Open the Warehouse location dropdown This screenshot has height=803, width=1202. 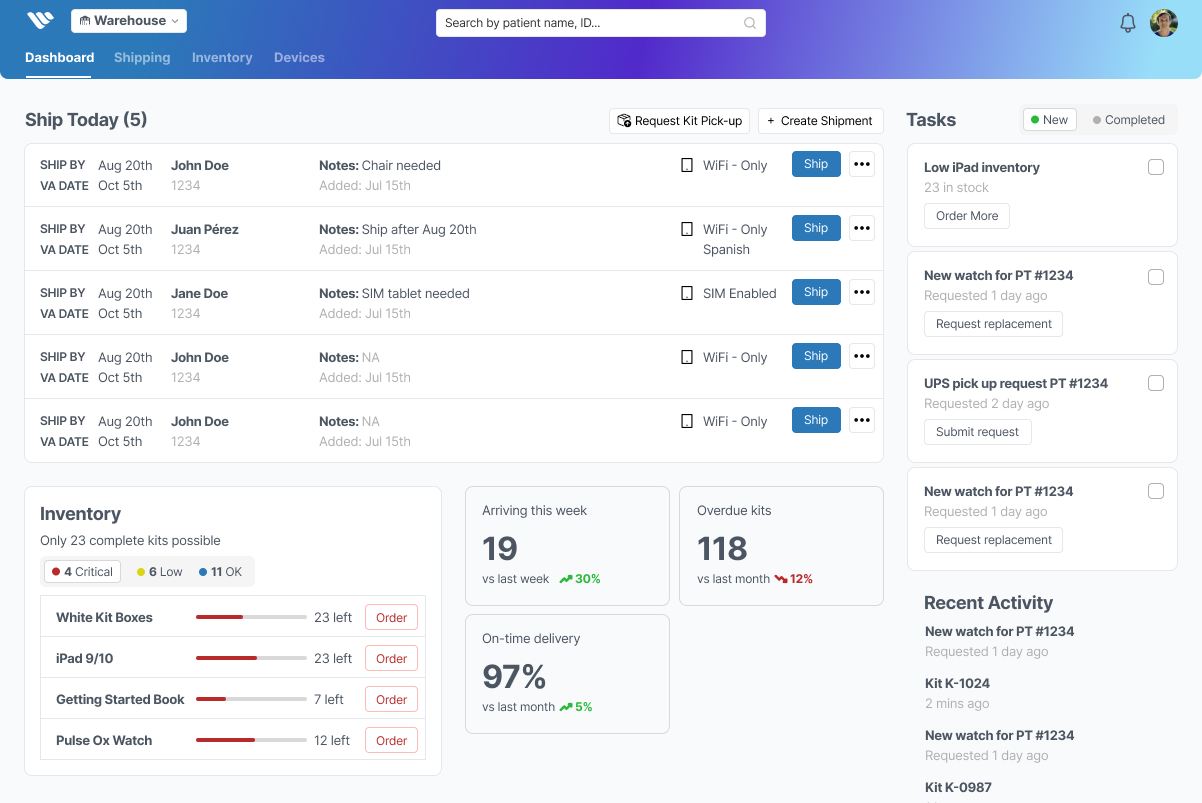(128, 19)
